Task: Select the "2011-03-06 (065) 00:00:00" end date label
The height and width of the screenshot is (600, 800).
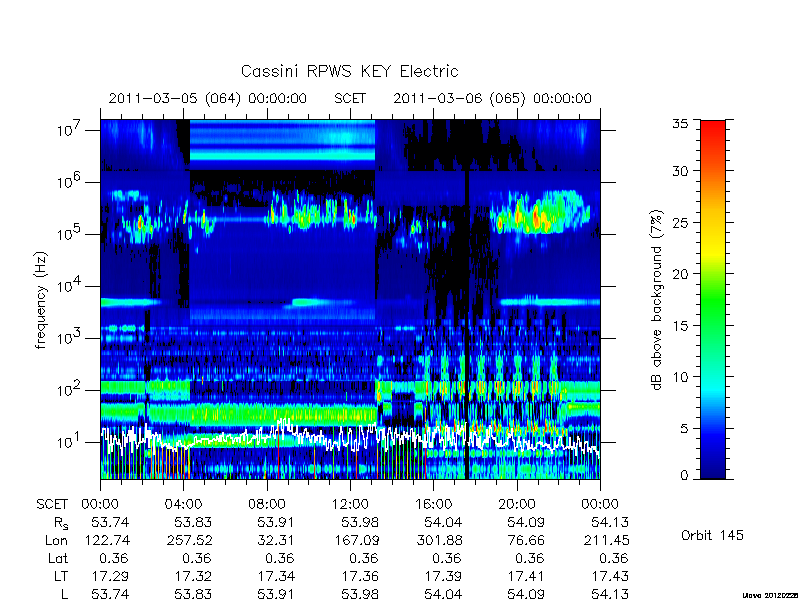Action: tap(492, 98)
